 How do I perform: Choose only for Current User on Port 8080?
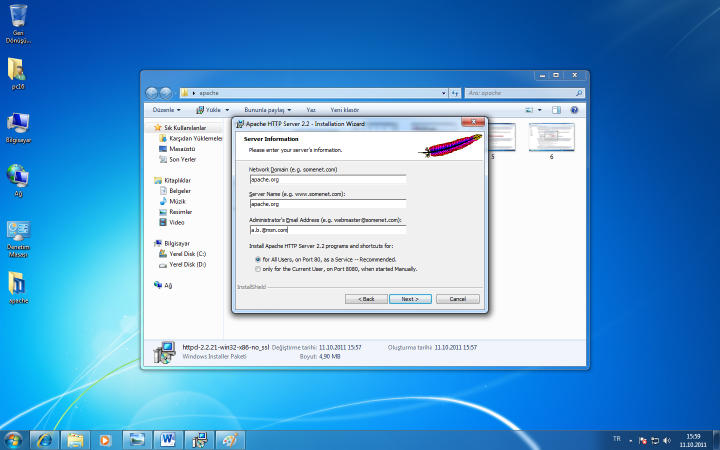(257, 269)
